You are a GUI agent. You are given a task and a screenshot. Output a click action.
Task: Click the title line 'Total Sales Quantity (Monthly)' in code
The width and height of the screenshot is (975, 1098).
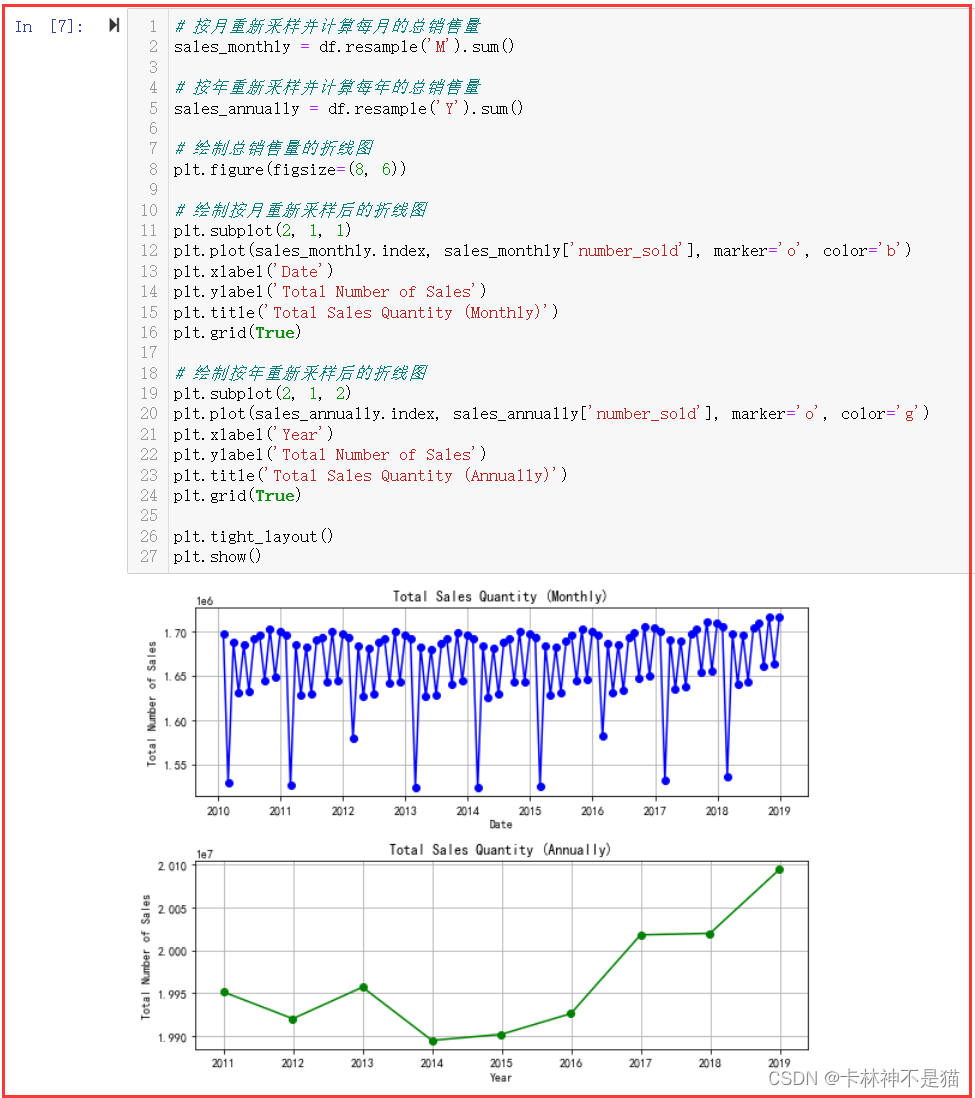[366, 312]
